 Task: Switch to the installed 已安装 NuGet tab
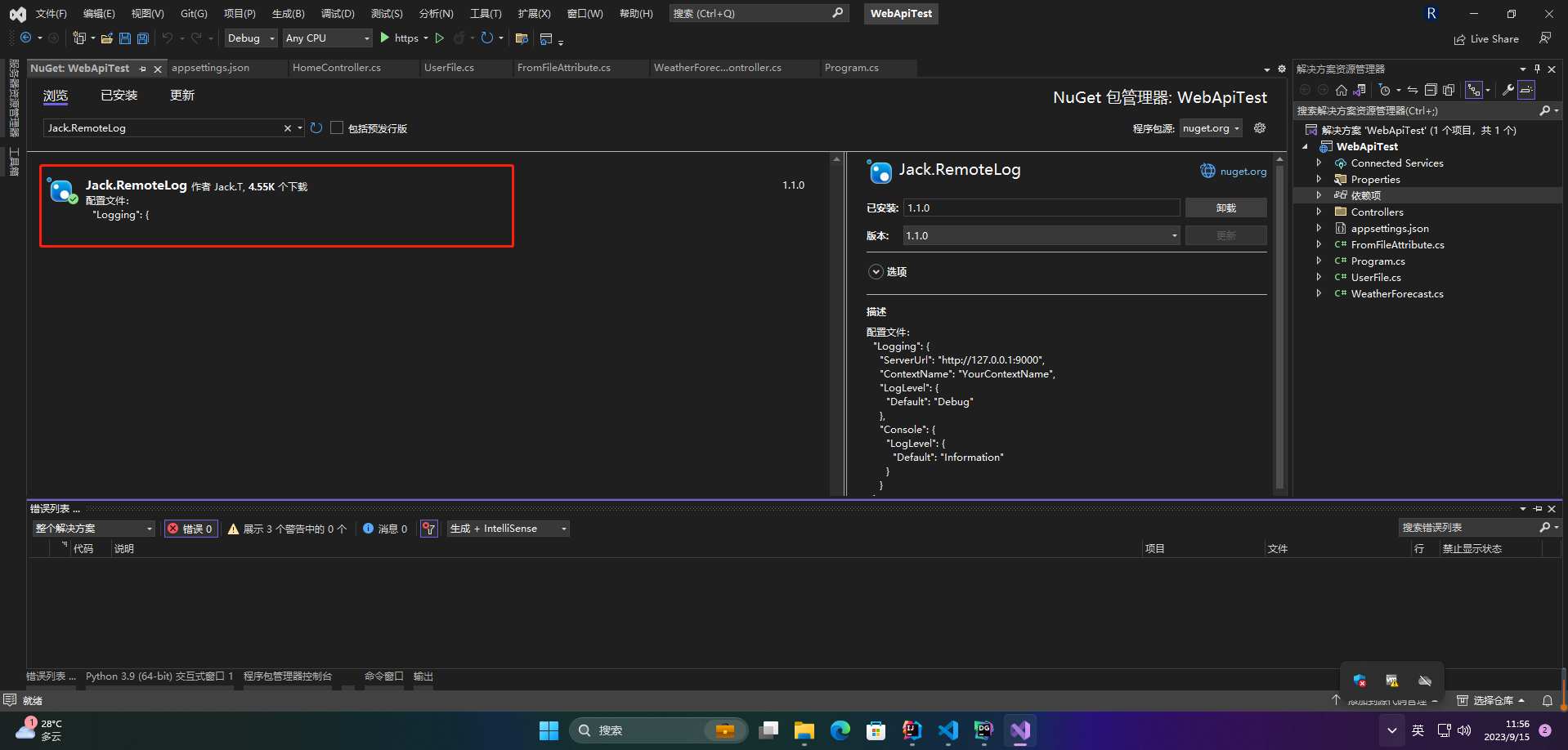[119, 96]
